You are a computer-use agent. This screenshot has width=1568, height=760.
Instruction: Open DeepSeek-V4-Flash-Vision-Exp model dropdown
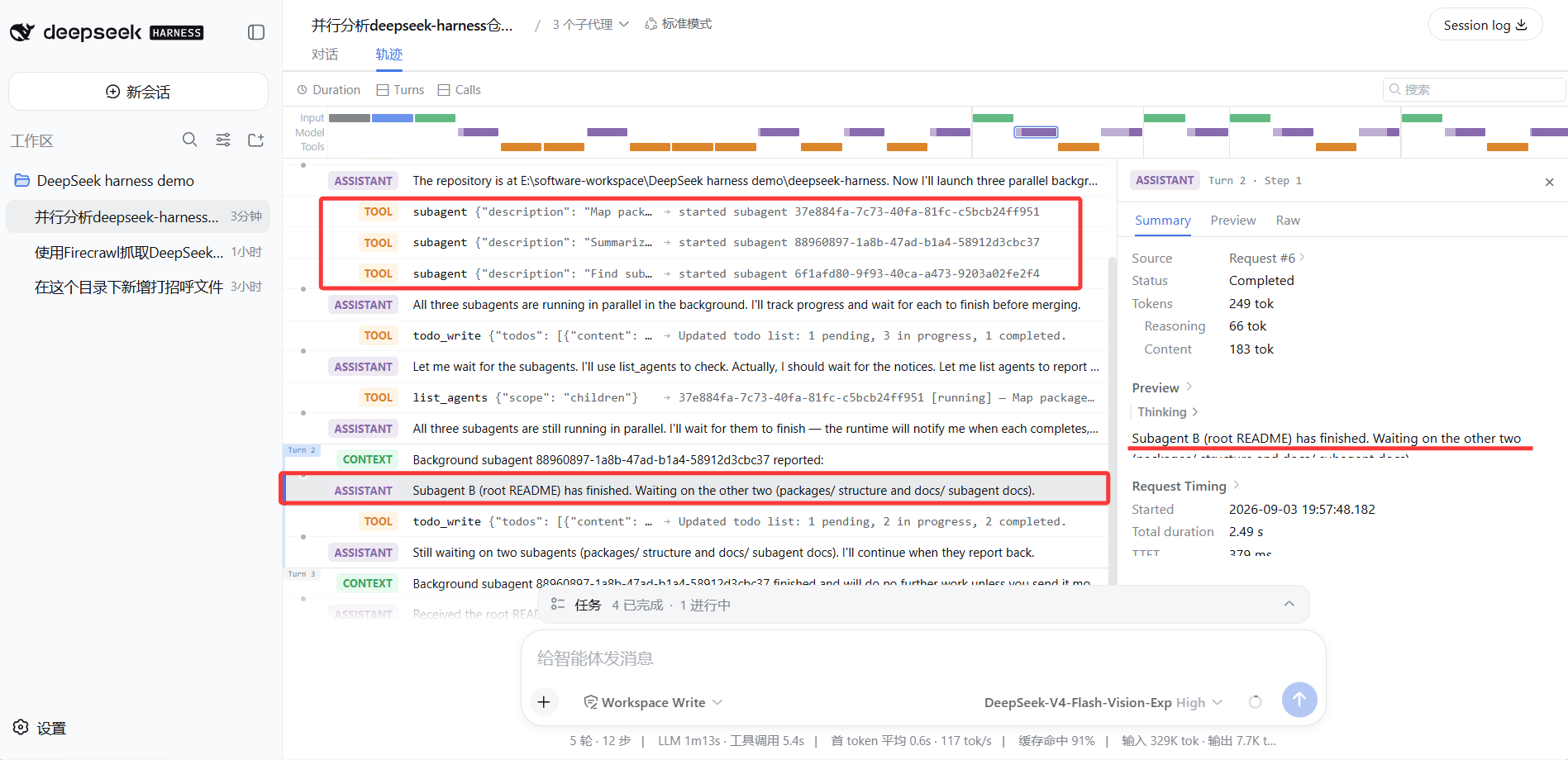pyautogui.click(x=1103, y=702)
